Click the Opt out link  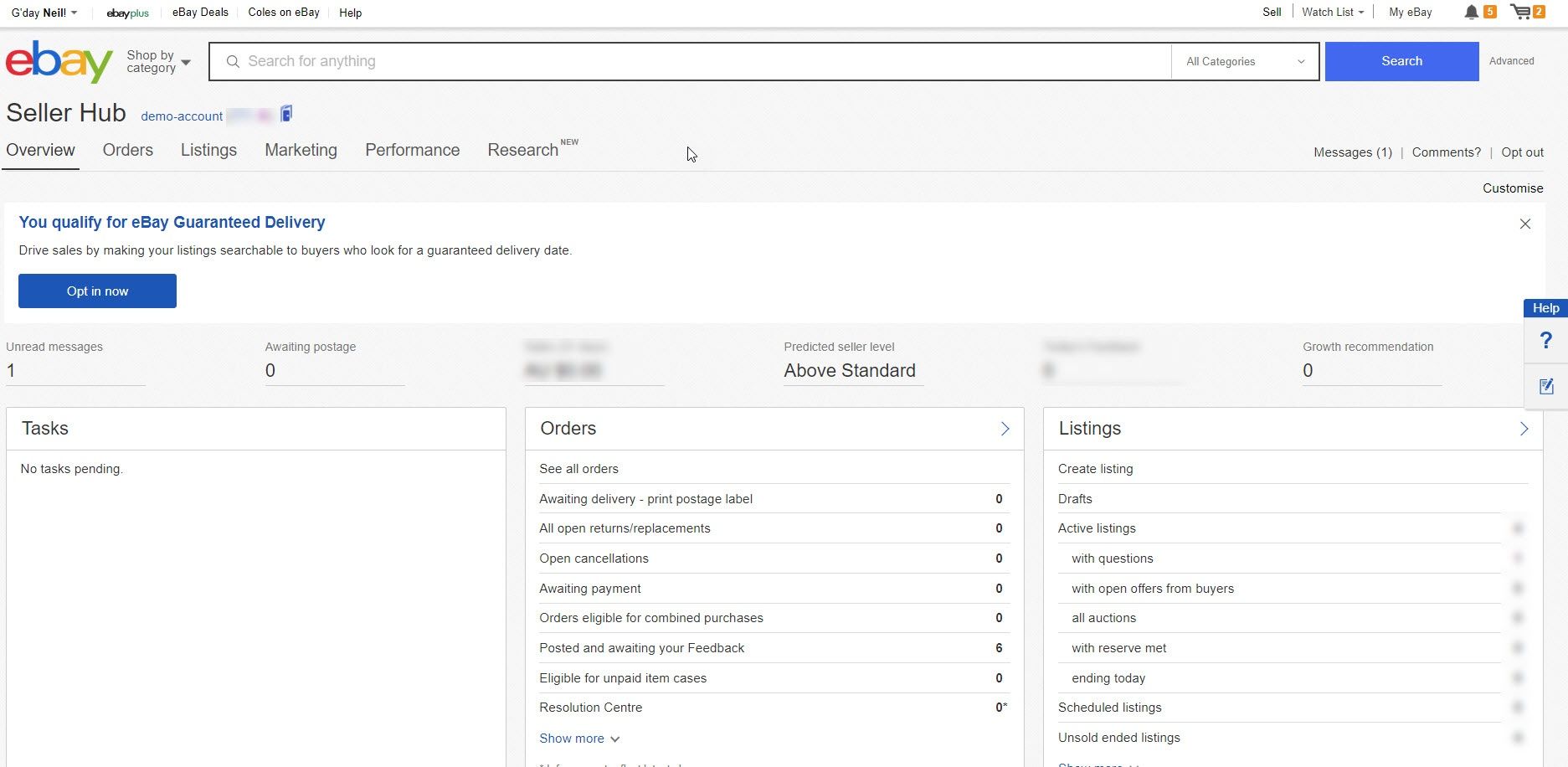(x=1522, y=152)
